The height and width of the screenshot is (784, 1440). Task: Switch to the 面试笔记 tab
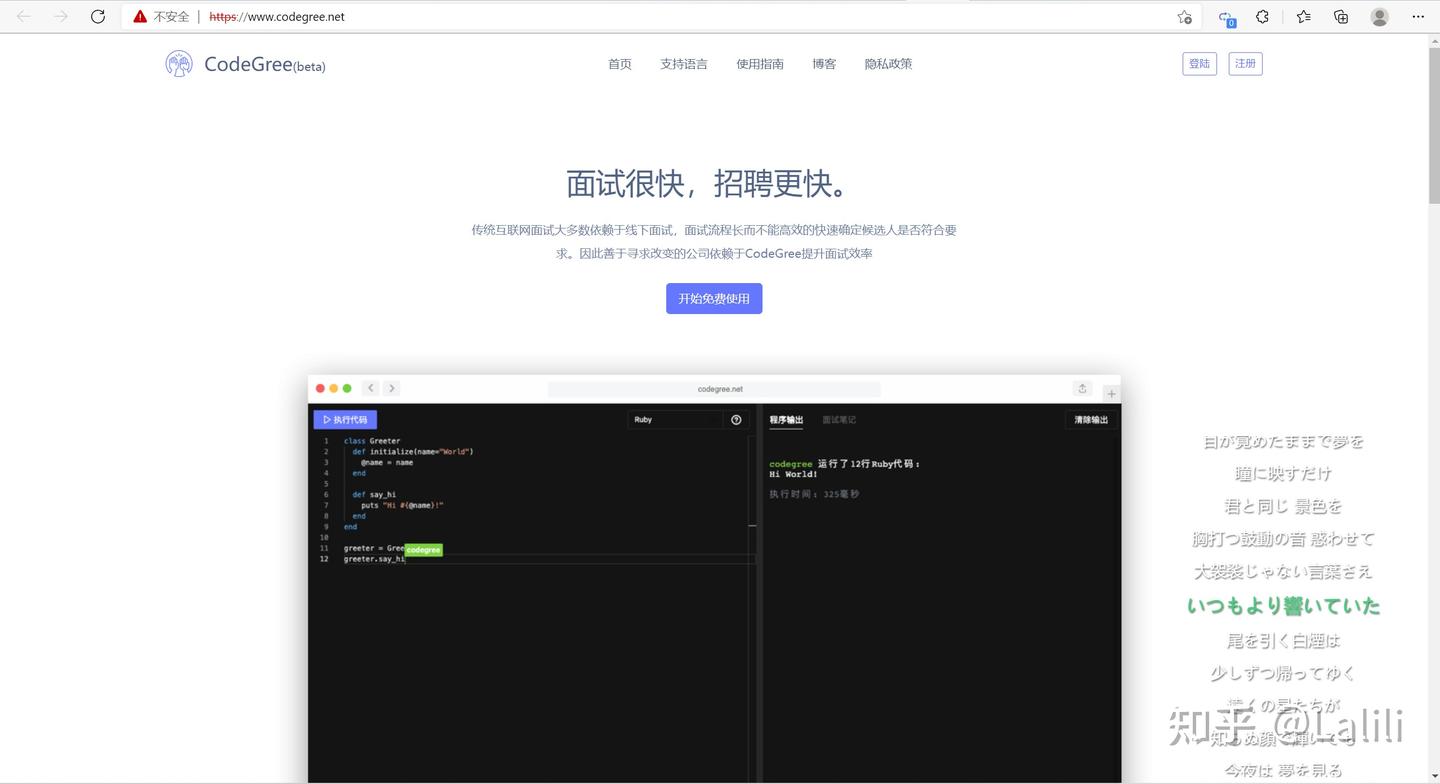pyautogui.click(x=839, y=420)
